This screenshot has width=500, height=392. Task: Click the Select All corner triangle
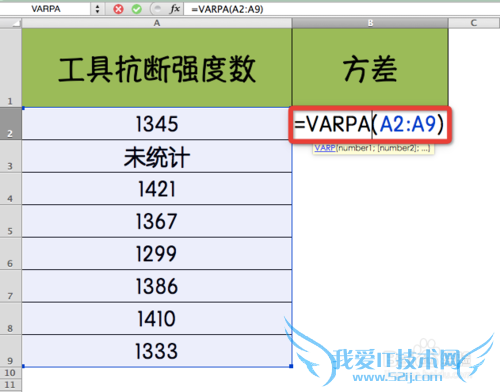click(11, 23)
